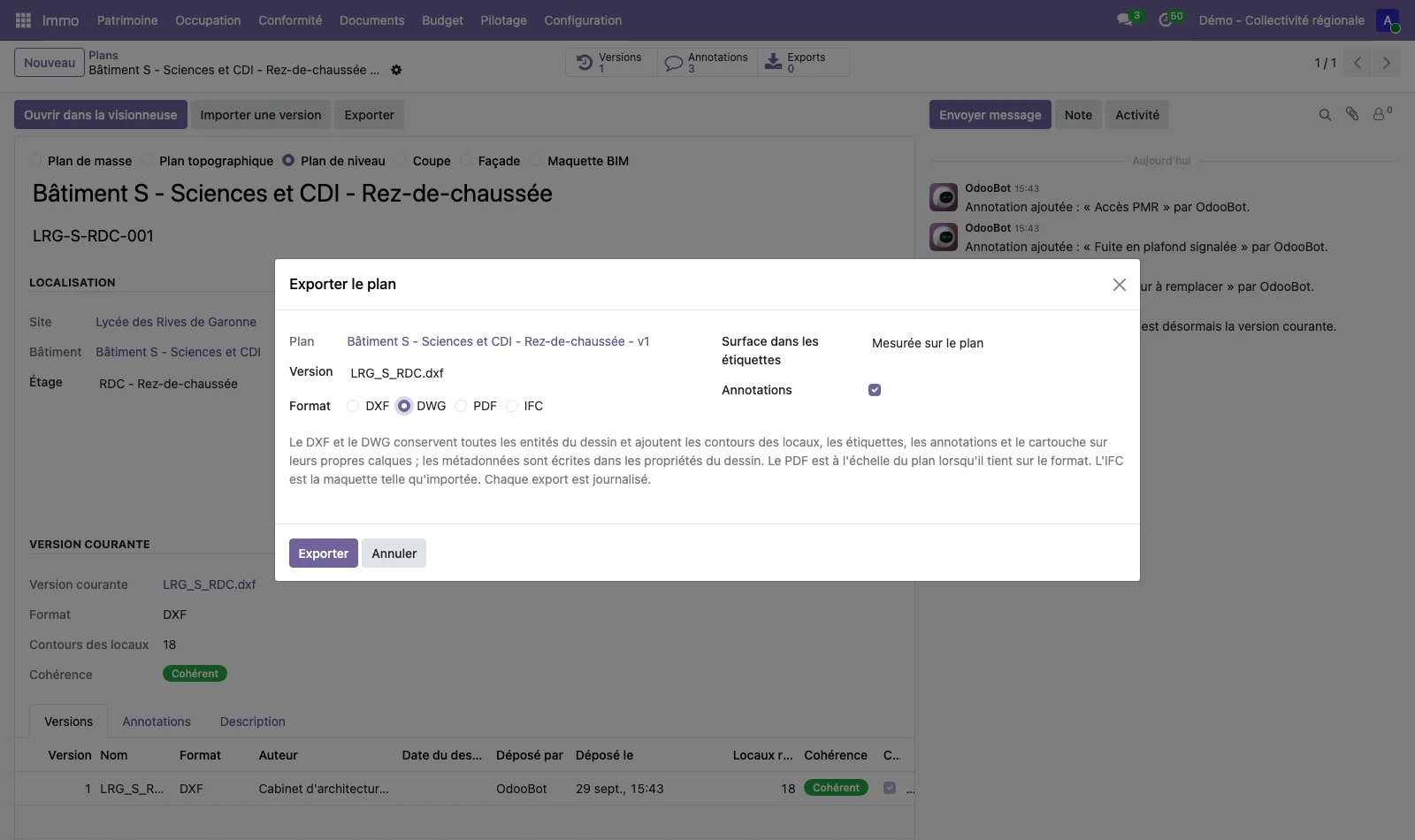Viewport: 1415px width, 840px height.
Task: Click Importer une version button
Action: [261, 115]
